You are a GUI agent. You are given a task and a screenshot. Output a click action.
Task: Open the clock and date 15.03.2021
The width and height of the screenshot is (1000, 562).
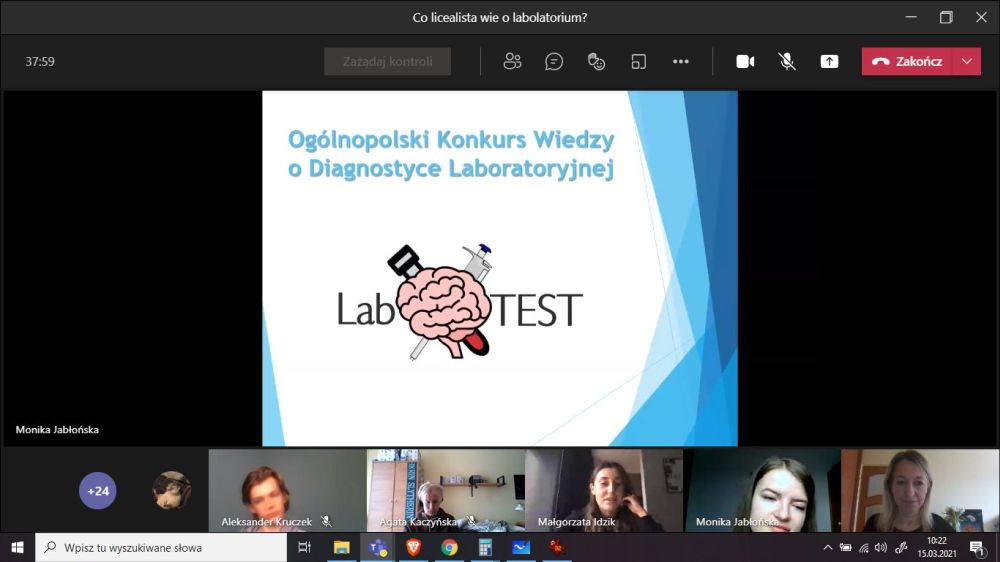(x=937, y=547)
